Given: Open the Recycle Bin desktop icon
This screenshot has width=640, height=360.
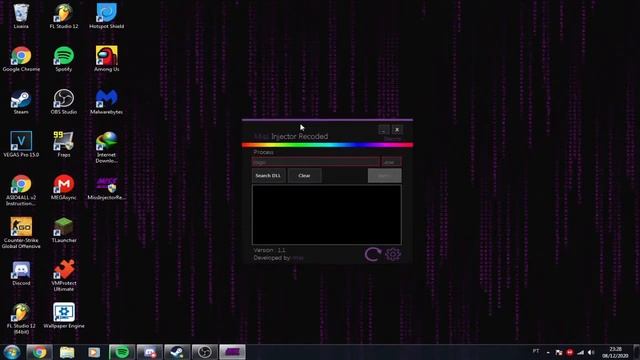Looking at the screenshot, I should click(21, 16).
